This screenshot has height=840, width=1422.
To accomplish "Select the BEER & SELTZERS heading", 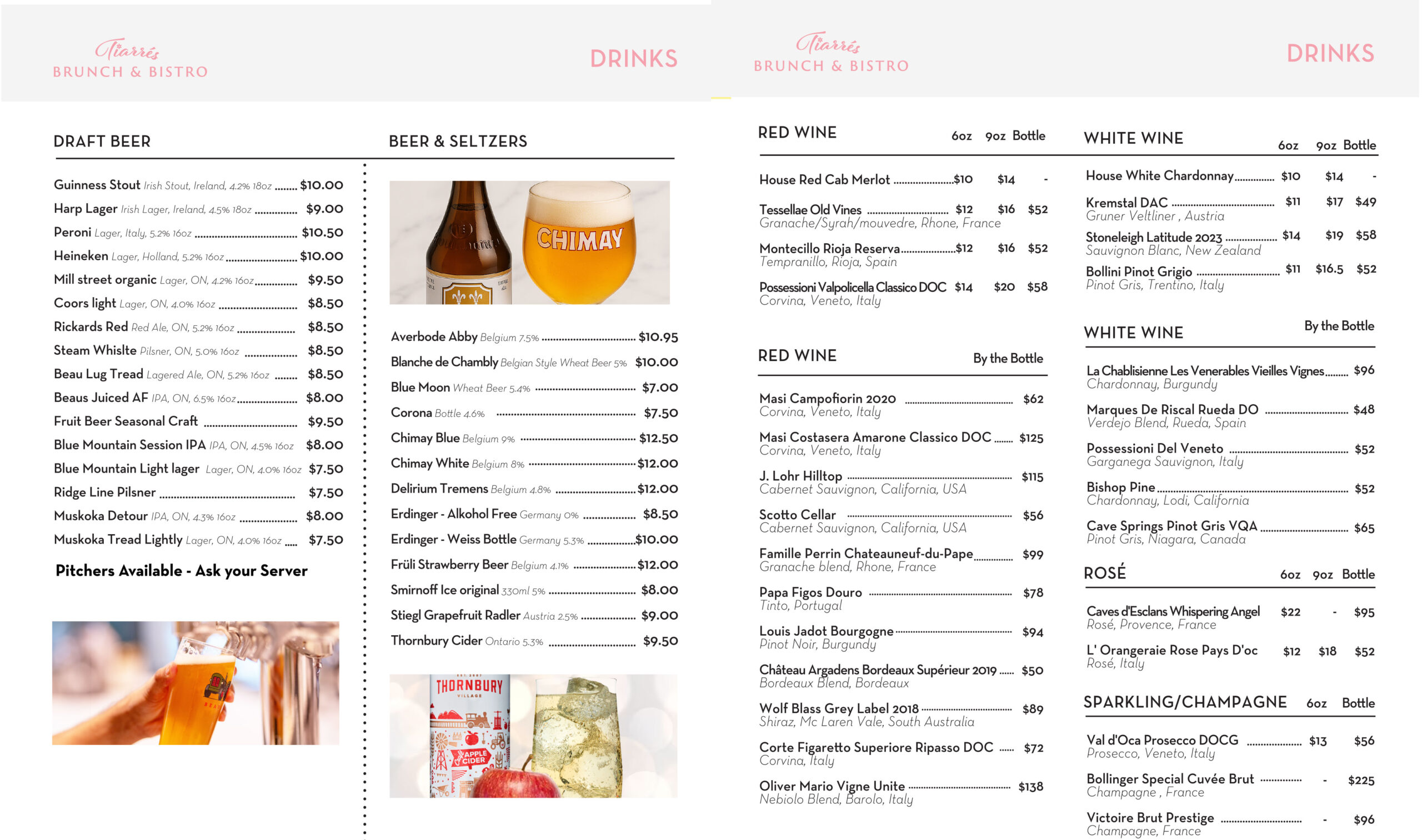I will click(458, 142).
